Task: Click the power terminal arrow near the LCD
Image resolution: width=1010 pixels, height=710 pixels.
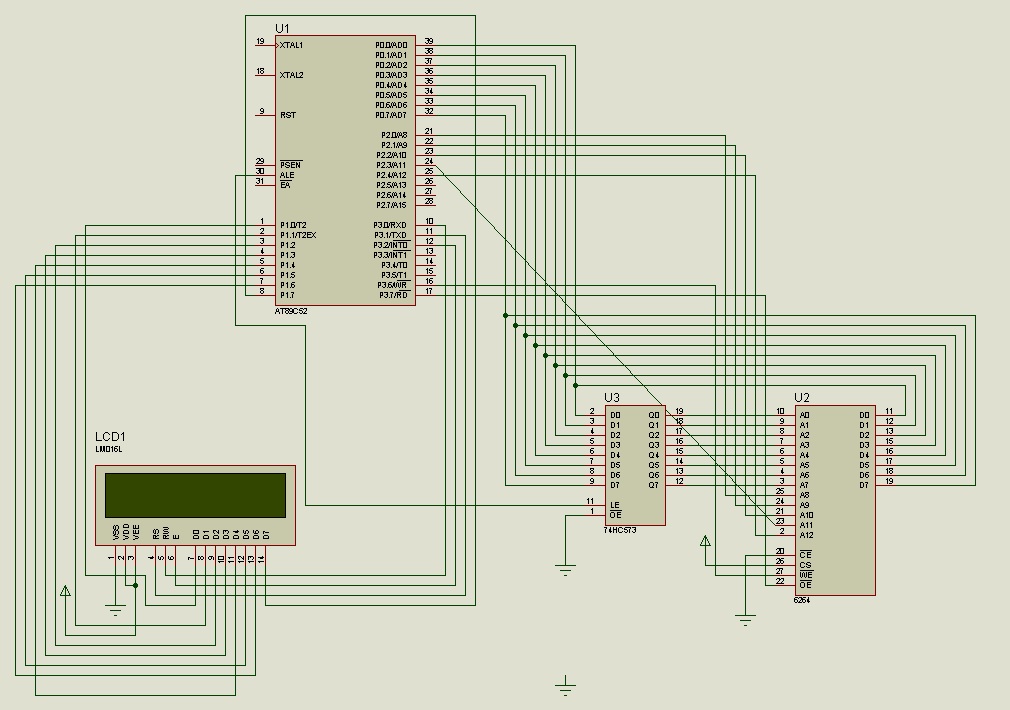Action: [x=65, y=591]
